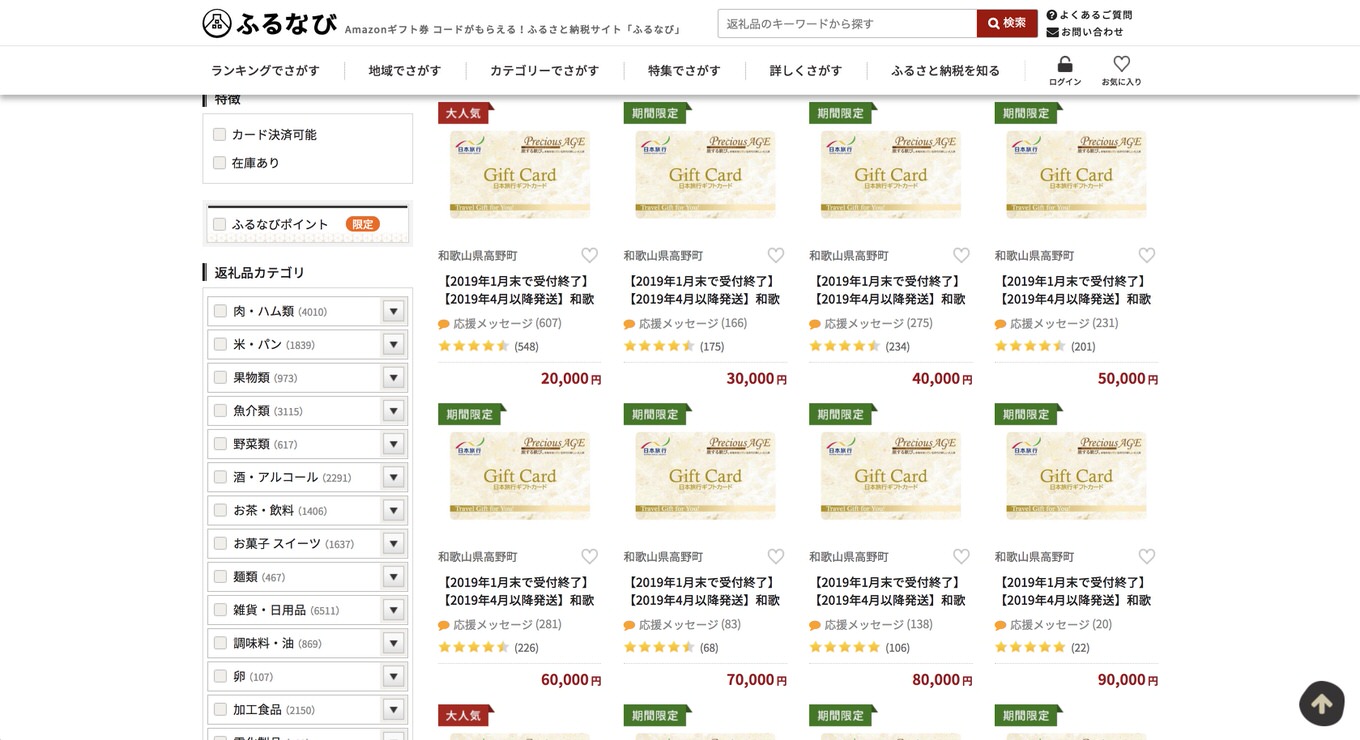
Task: Open the 20,000円 gift card title link
Action: click(518, 290)
